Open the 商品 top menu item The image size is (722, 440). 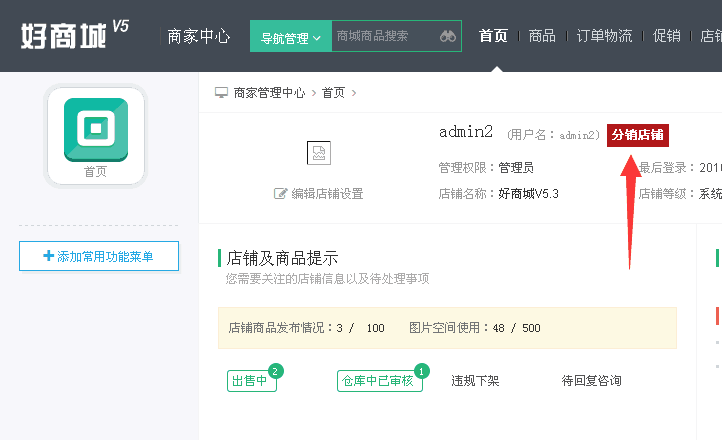click(542, 35)
